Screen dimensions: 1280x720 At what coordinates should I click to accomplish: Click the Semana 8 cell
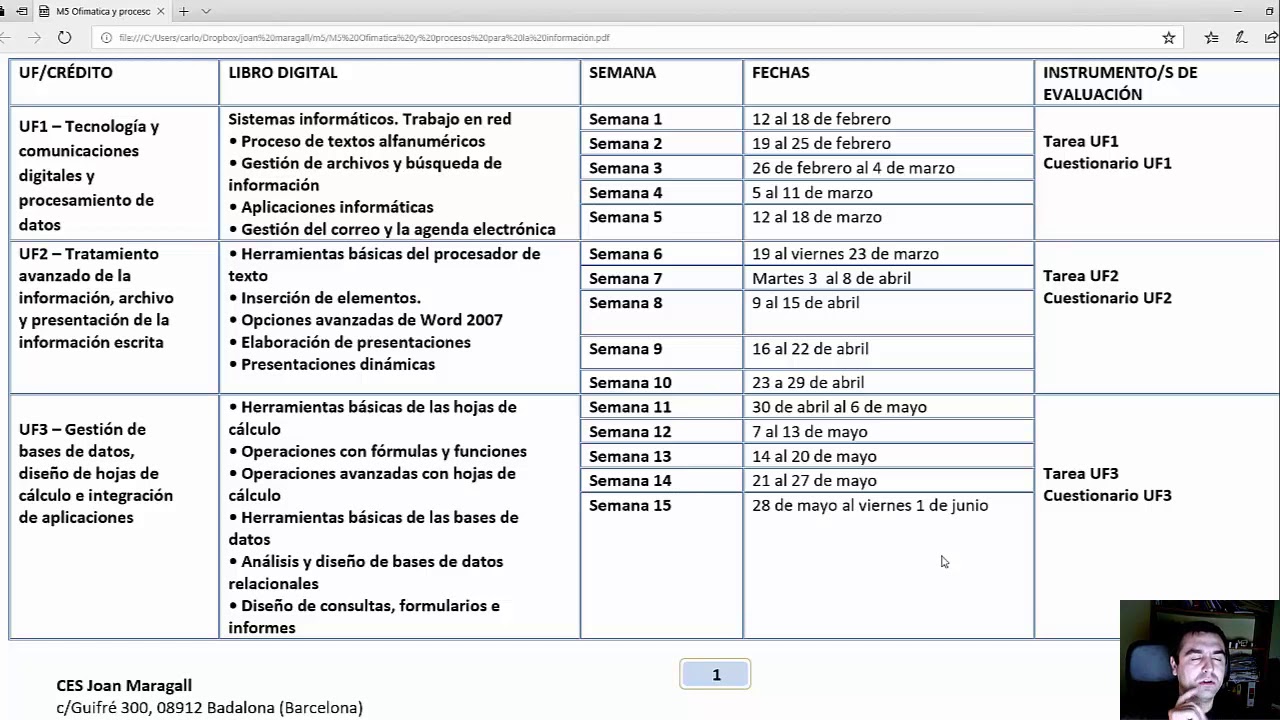click(x=661, y=312)
